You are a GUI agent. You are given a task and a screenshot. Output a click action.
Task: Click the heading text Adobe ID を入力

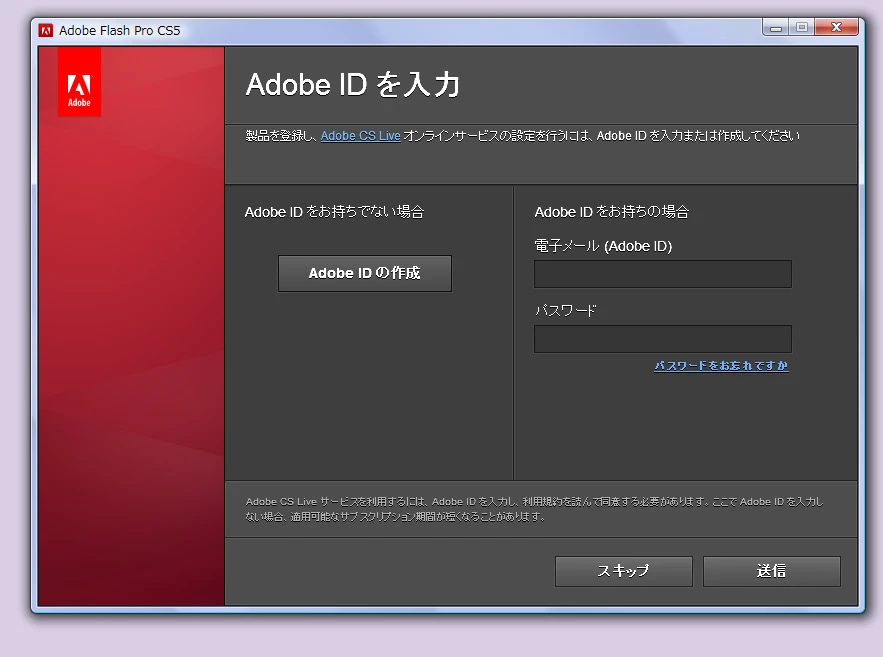point(353,85)
